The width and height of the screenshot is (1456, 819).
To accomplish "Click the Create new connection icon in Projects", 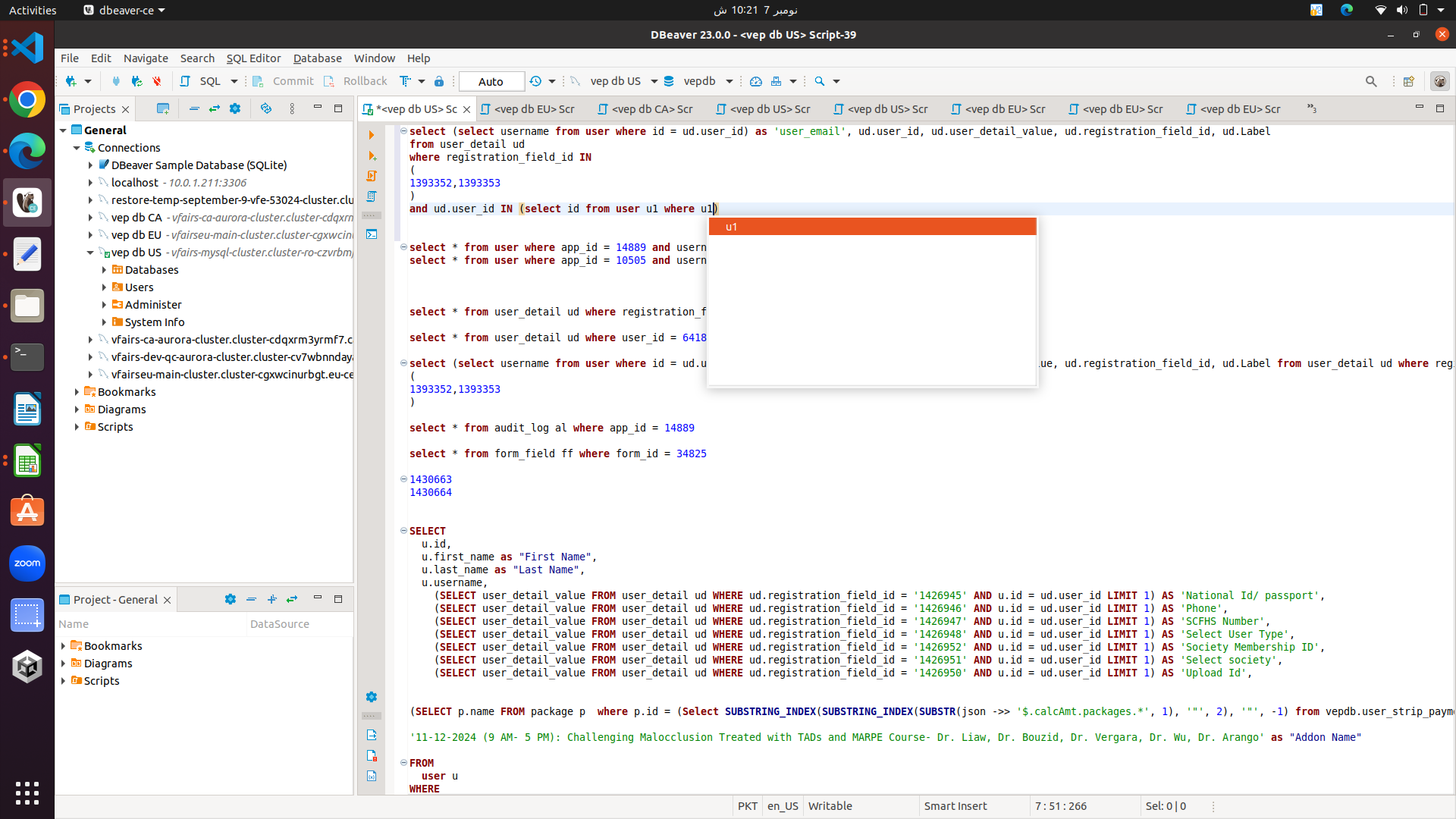I will point(162,108).
